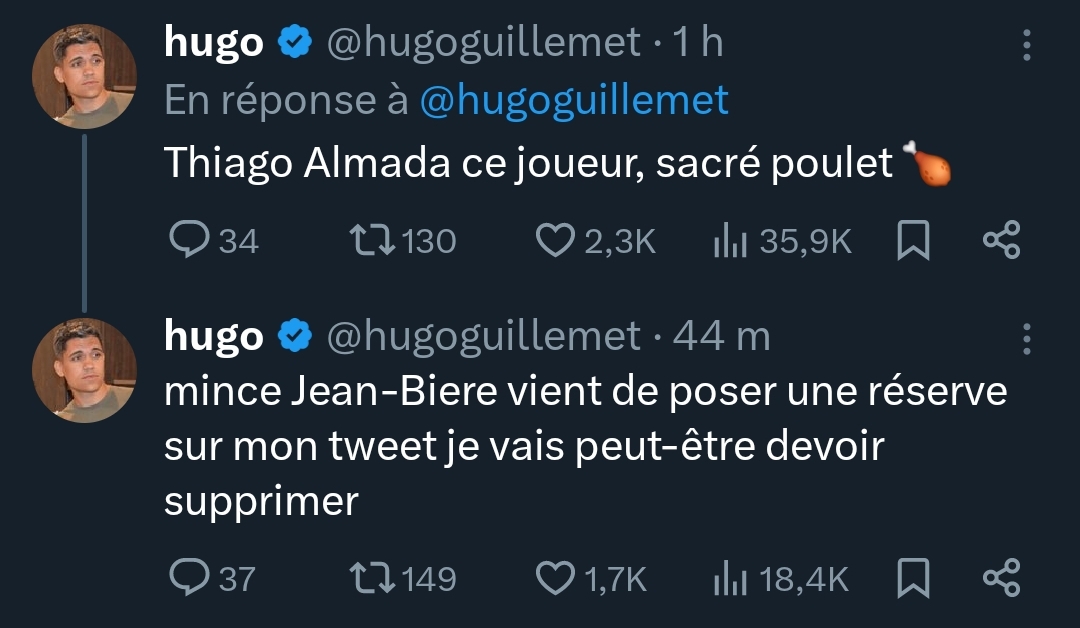Open hugo's profile picture on first tweet
The image size is (1080, 628).
point(84,76)
